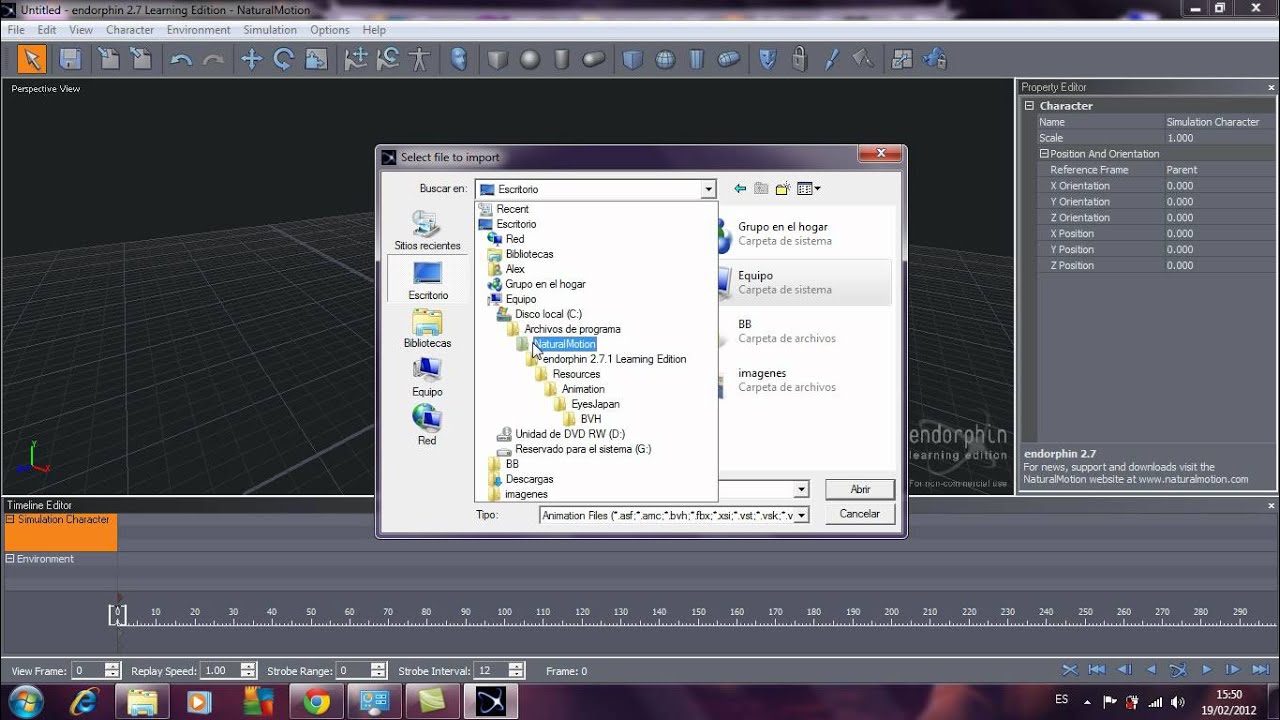Click the gray cylinder object icon
The image size is (1280, 720).
pos(562,60)
